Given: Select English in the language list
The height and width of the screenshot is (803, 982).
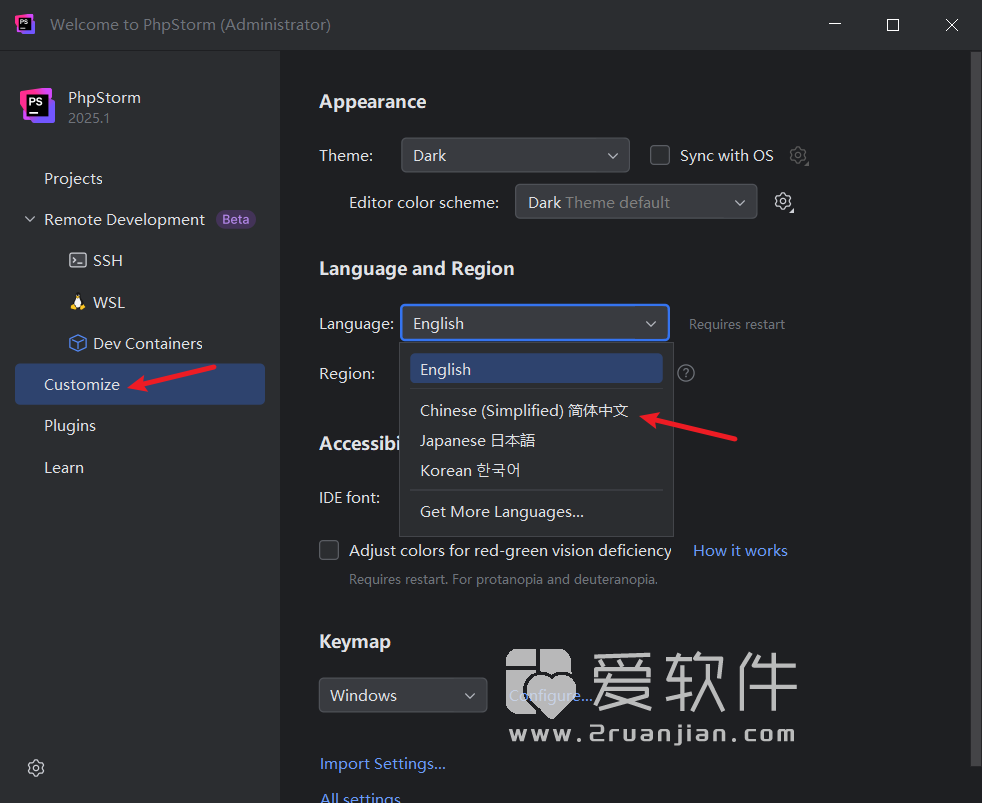Looking at the screenshot, I should click(536, 369).
